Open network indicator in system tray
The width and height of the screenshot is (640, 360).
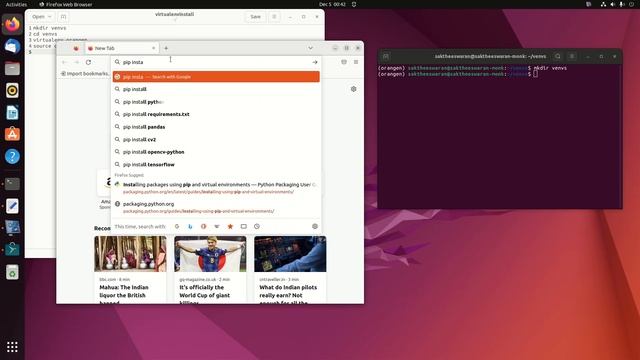click(603, 4)
